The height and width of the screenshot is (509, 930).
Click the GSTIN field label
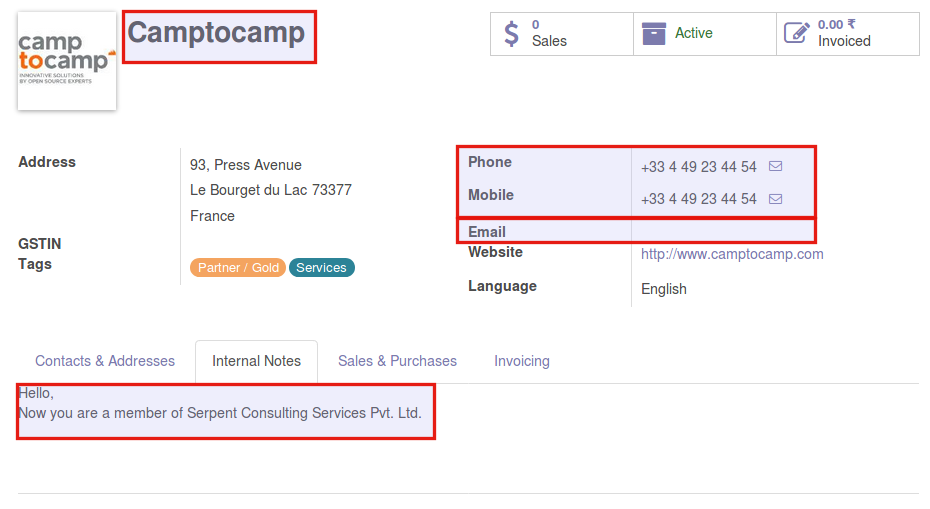pyautogui.click(x=40, y=244)
